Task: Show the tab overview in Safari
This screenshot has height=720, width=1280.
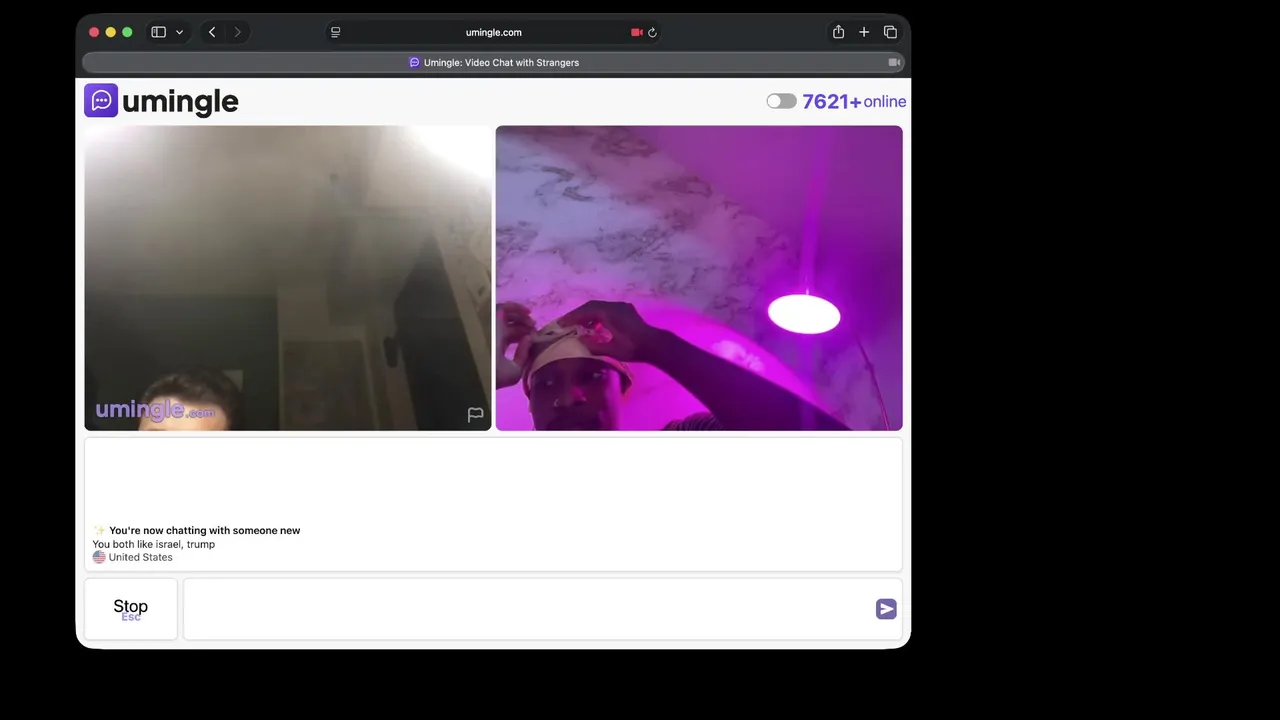Action: tap(890, 32)
